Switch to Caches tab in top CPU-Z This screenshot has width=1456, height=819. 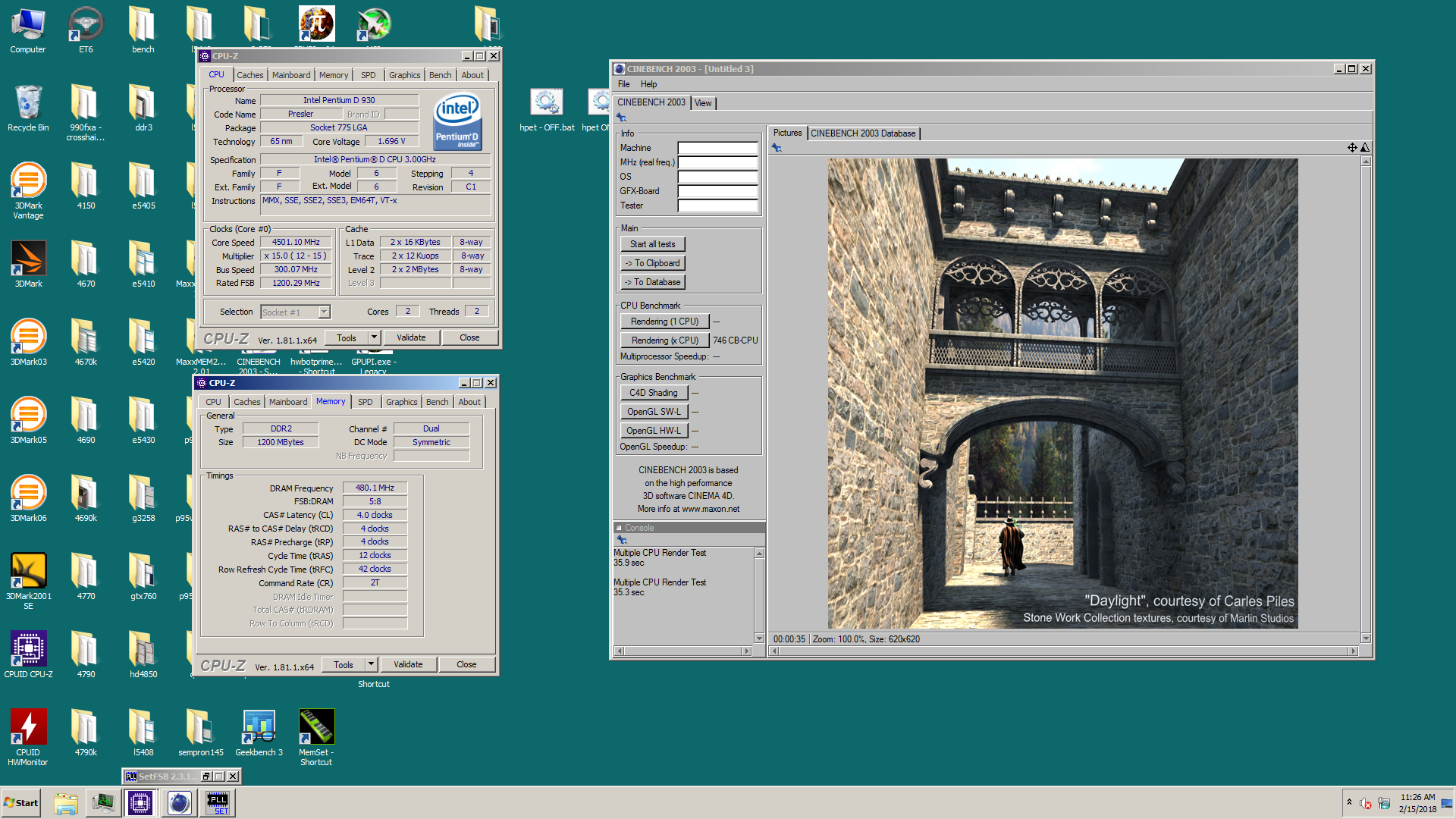(x=249, y=75)
